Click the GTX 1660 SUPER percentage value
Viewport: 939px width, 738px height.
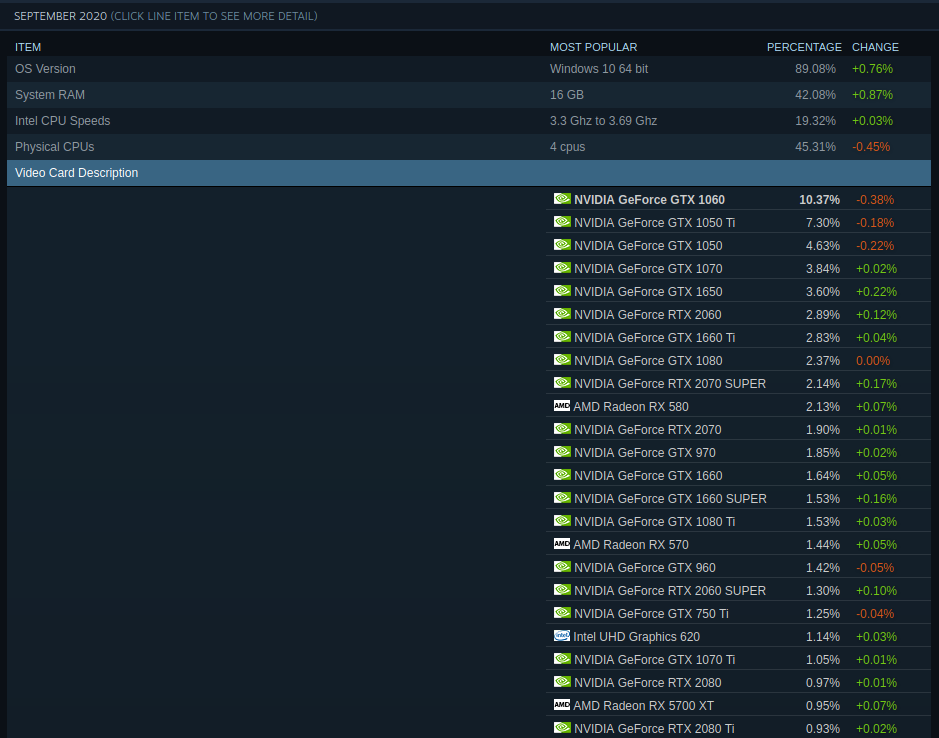pyautogui.click(x=822, y=498)
